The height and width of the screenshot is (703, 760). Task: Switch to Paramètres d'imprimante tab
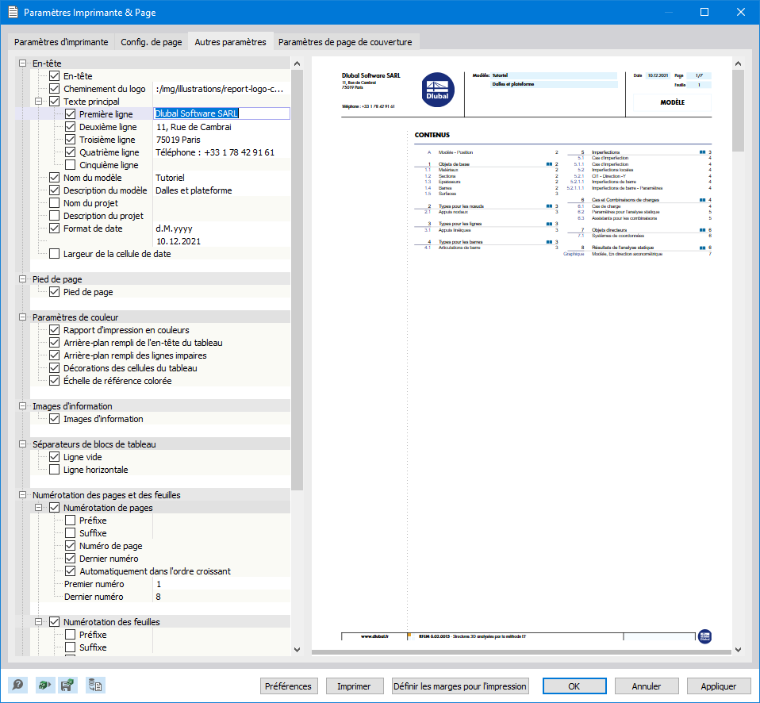pyautogui.click(x=61, y=42)
